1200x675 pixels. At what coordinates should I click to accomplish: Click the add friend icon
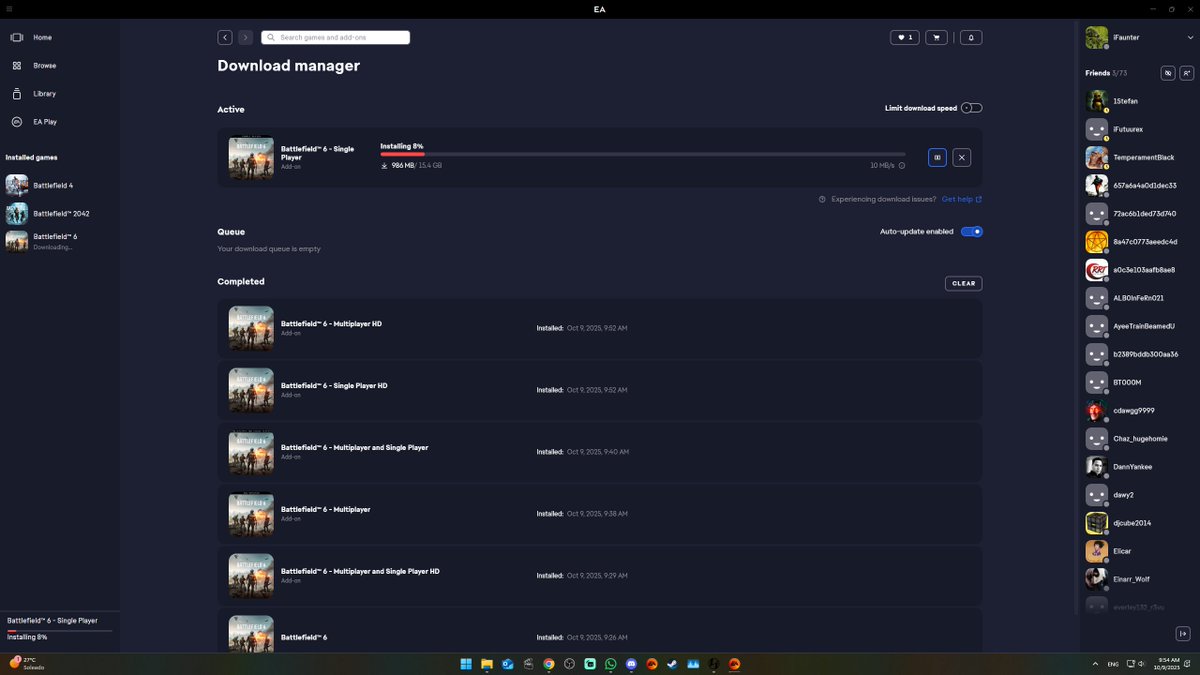pos(1187,73)
